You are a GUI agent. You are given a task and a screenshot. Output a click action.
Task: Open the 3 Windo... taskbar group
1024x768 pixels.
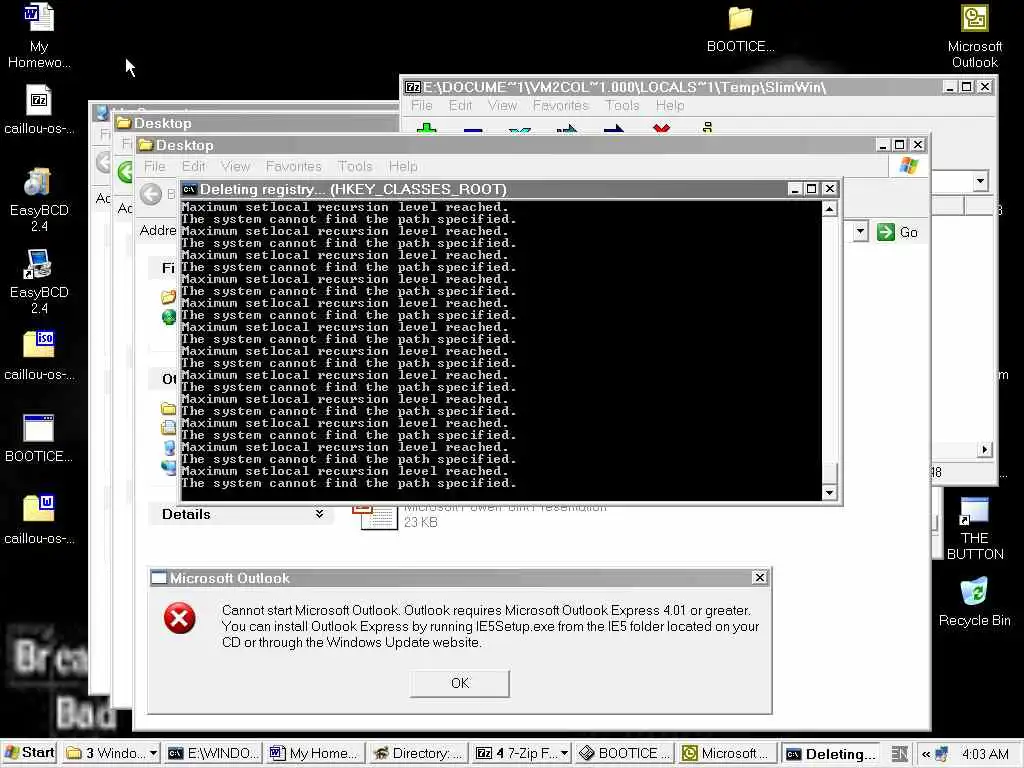click(112, 754)
